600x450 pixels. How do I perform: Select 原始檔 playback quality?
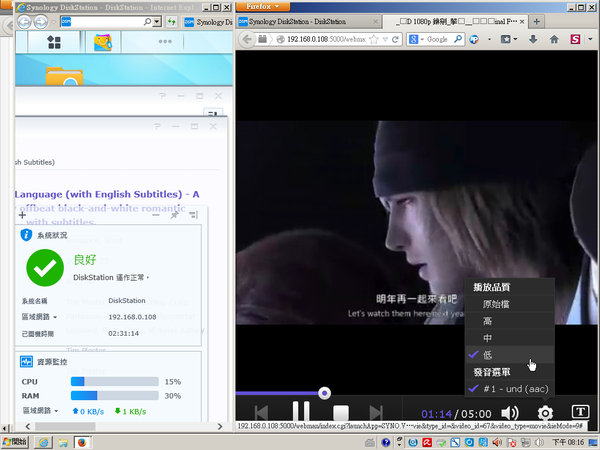tap(500, 304)
